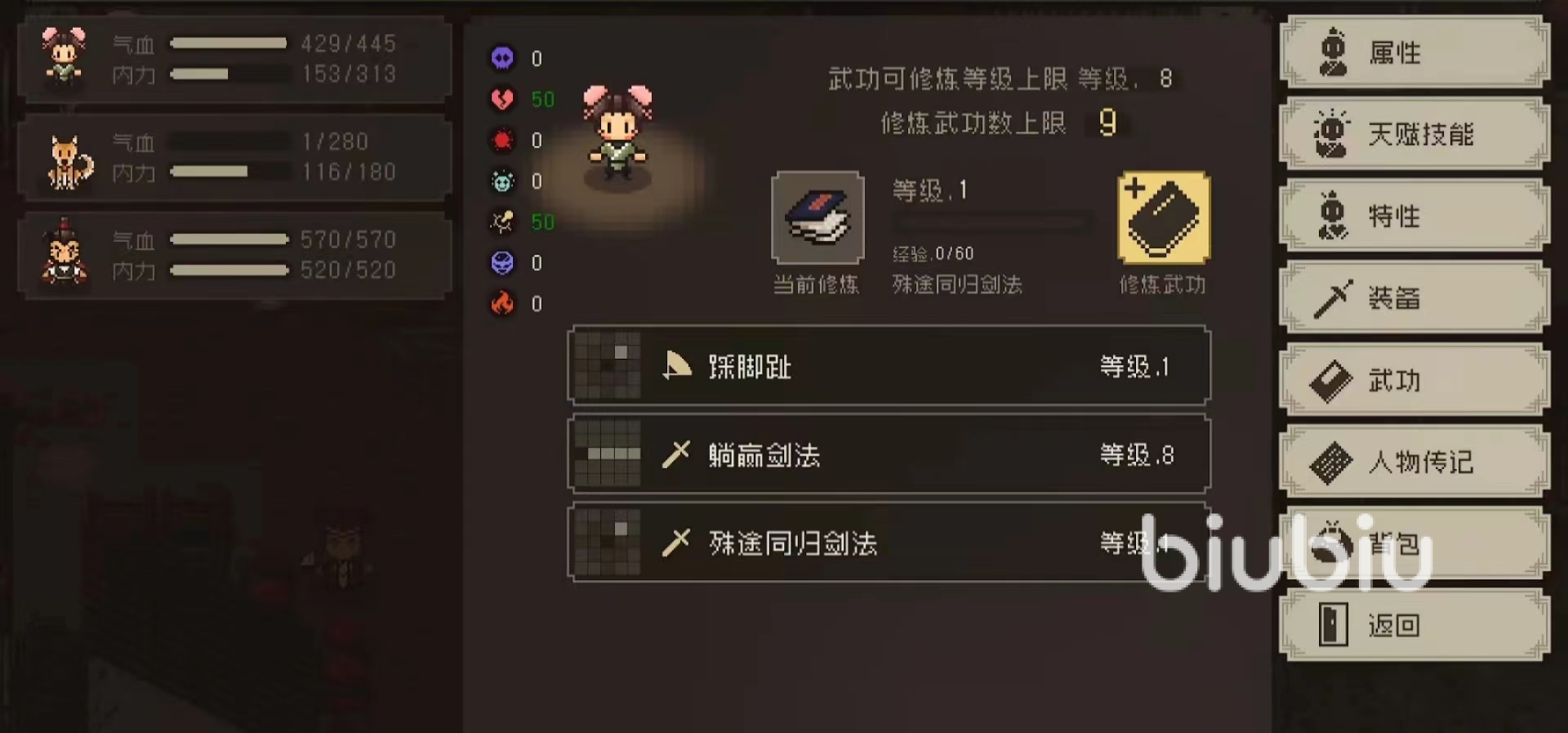
Task: Click the red flame status icon
Action: (x=502, y=304)
